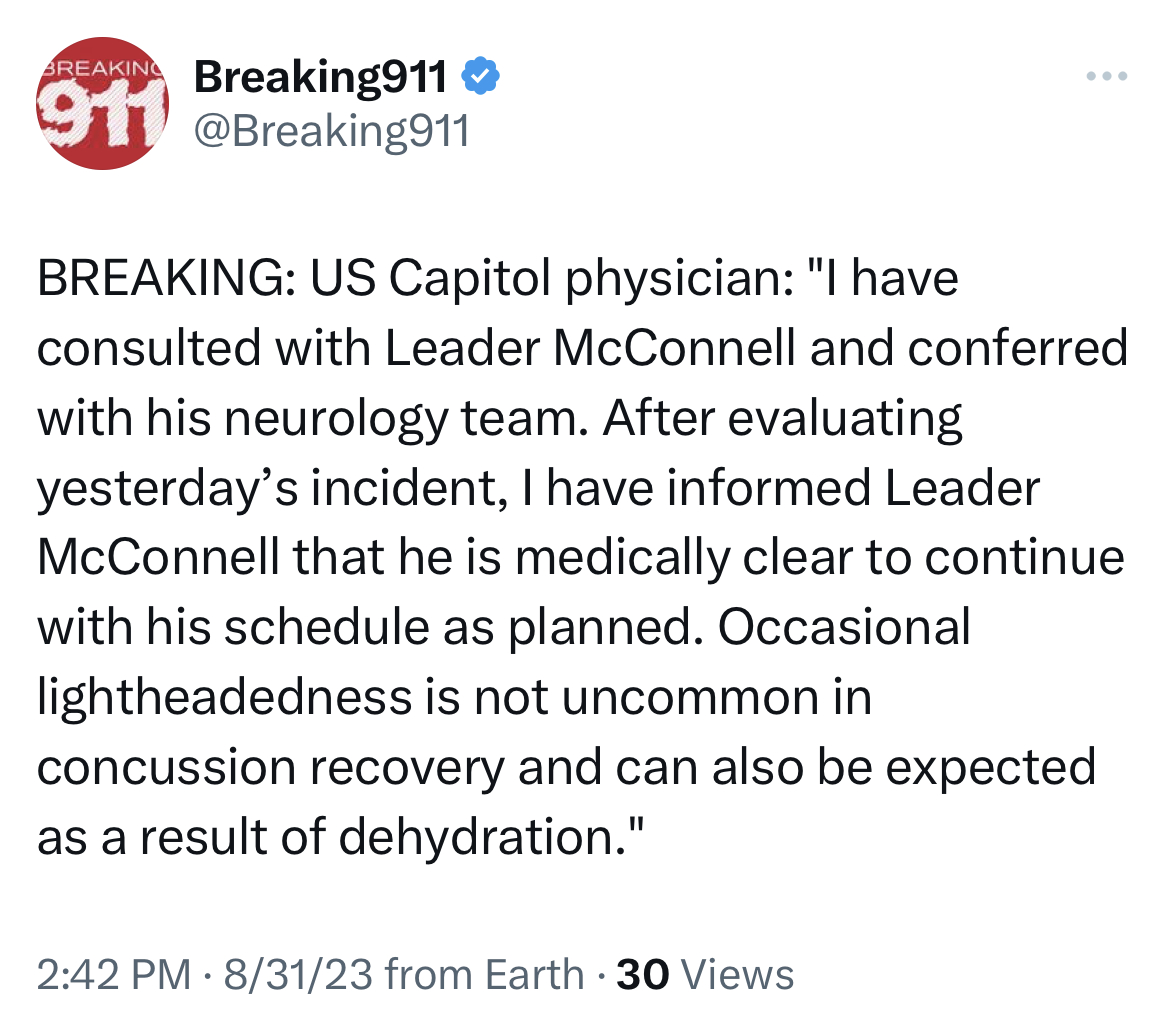1170x1015 pixels.
Task: Click 'concussion recovery' in the tweet text
Action: tap(271, 769)
